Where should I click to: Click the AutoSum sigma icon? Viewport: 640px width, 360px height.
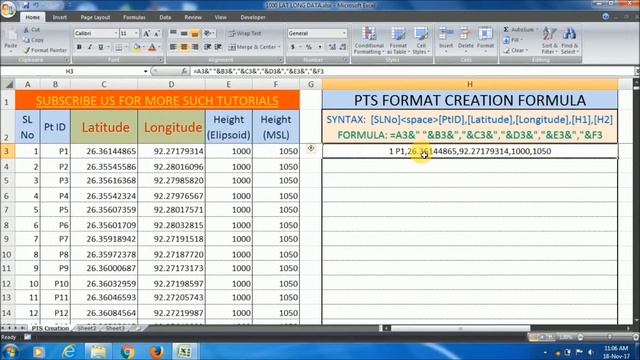pyautogui.click(x=506, y=29)
